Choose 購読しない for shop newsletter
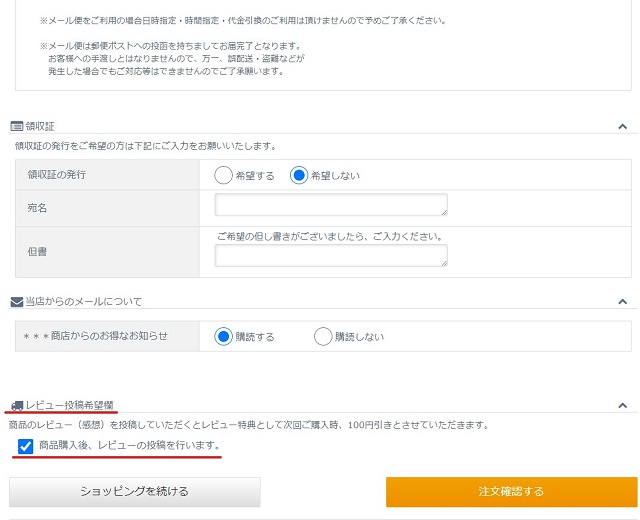Screen dimensions: 640x520 [323, 336]
